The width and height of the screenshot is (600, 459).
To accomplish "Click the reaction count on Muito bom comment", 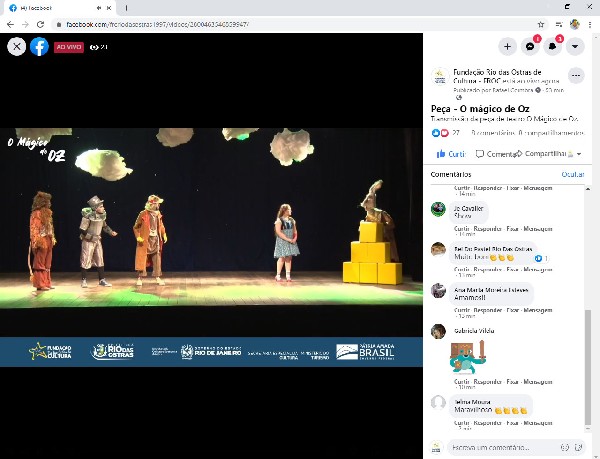I will pos(541,259).
